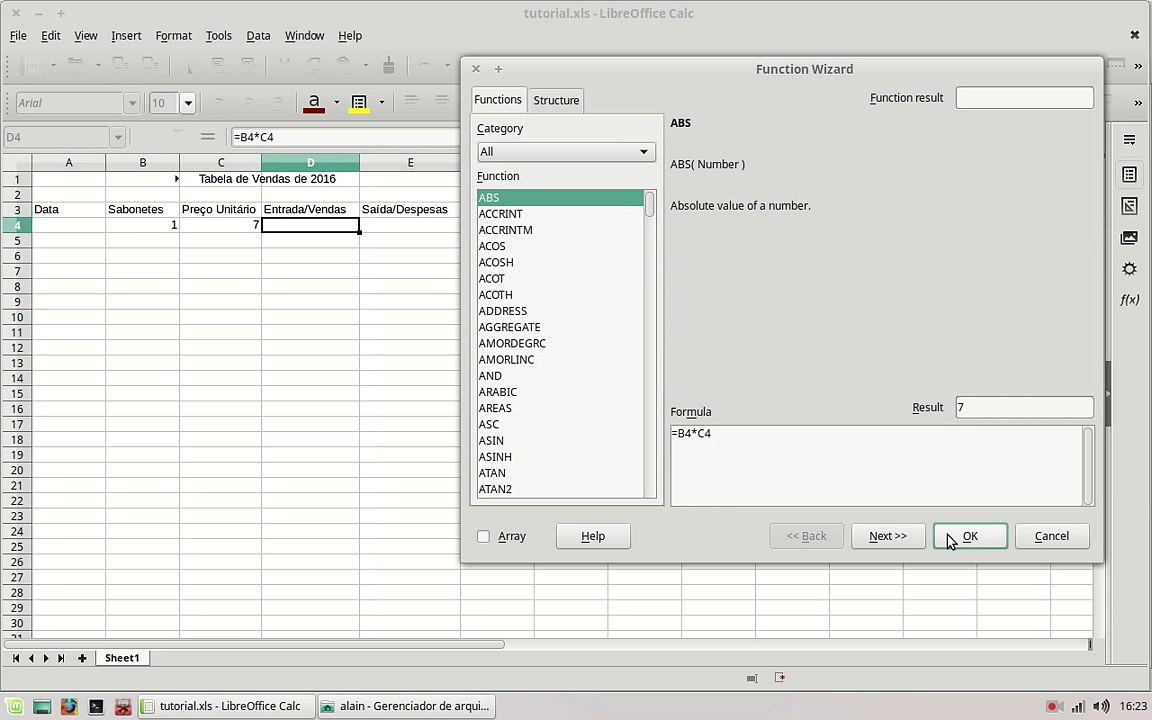Click the font color icon

tap(314, 103)
